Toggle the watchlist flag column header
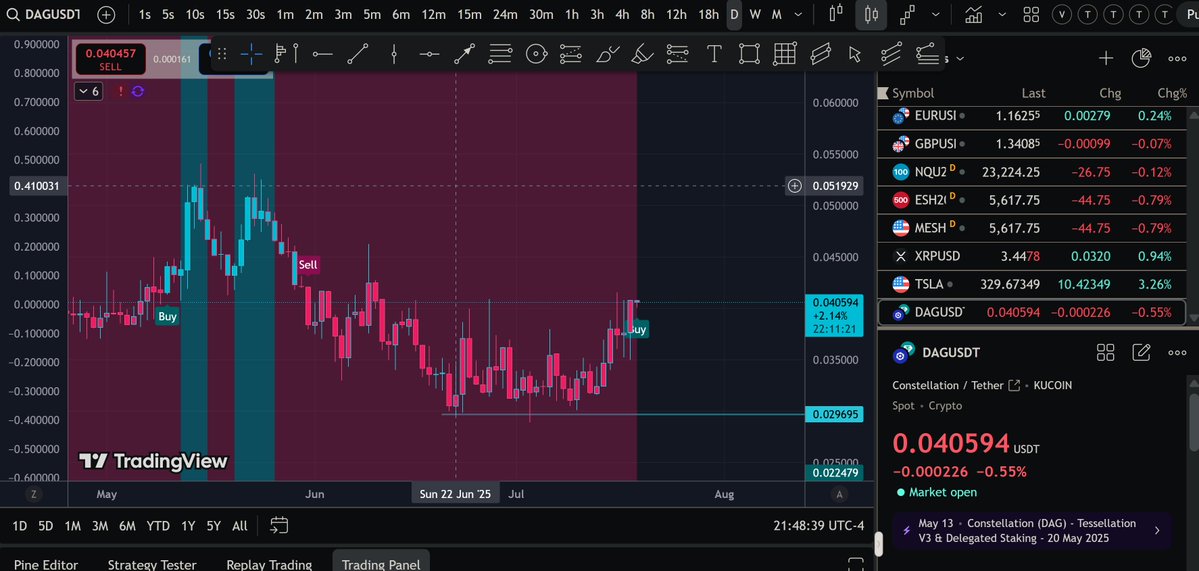 pos(885,93)
